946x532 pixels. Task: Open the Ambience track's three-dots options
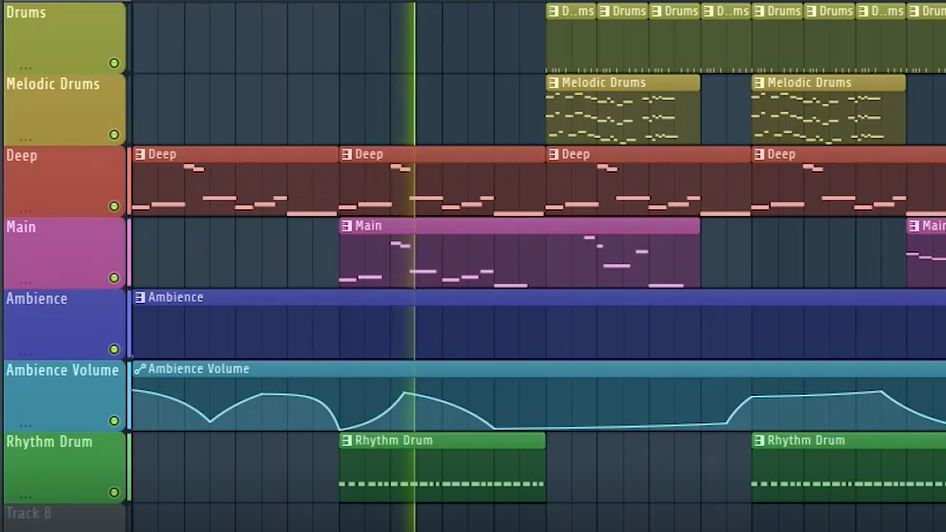point(25,352)
